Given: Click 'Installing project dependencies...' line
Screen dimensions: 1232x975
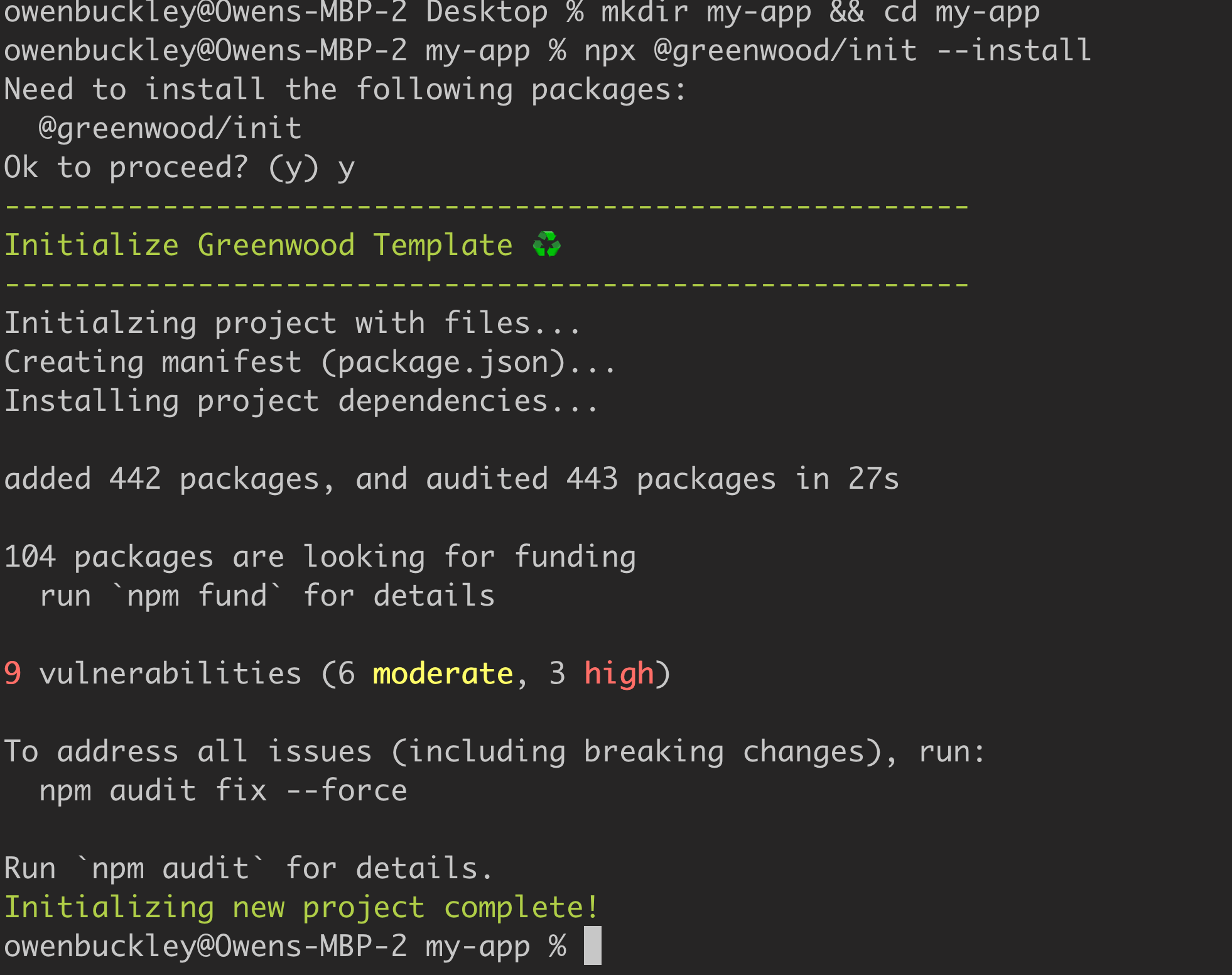Looking at the screenshot, I should (x=301, y=401).
